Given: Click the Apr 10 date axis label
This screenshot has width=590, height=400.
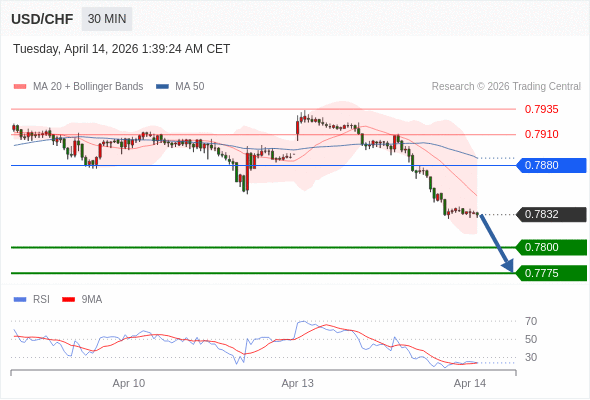Looking at the screenshot, I should point(129,383).
